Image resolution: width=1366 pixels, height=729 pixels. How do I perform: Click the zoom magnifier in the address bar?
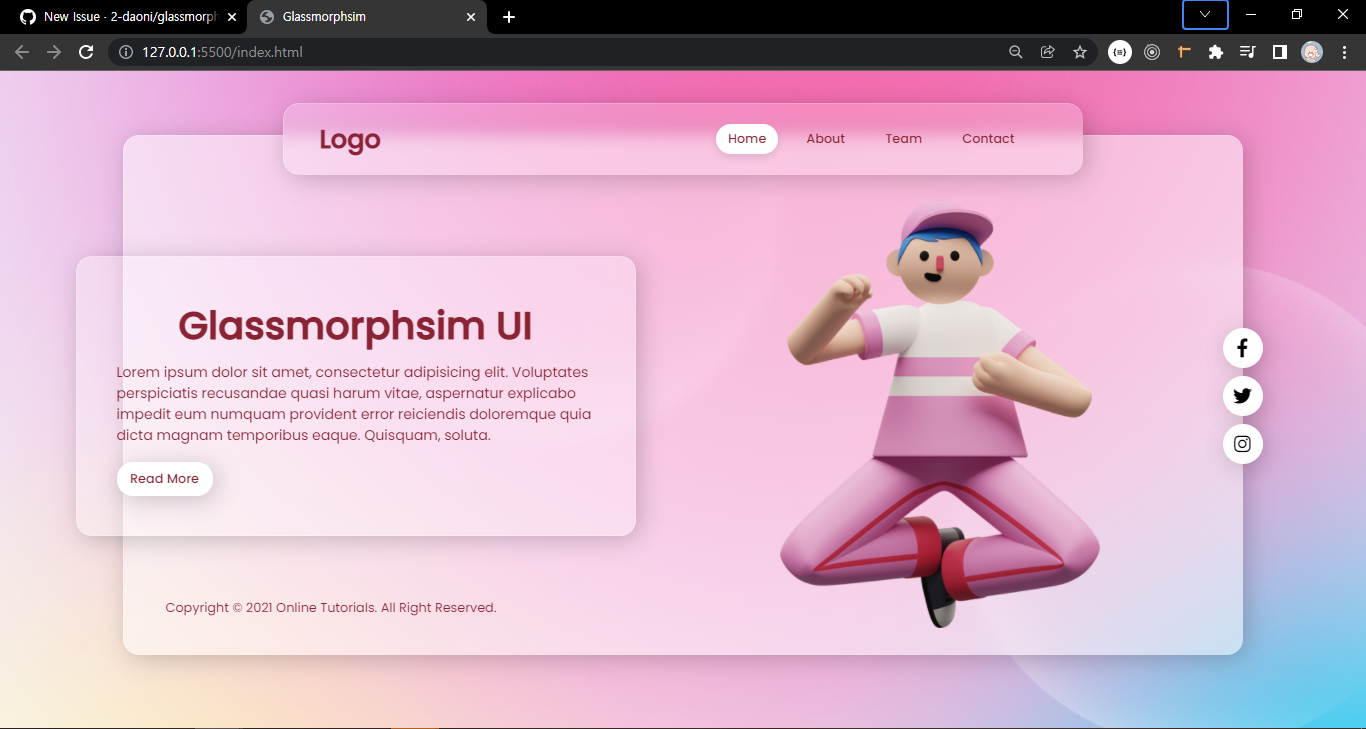1015,51
